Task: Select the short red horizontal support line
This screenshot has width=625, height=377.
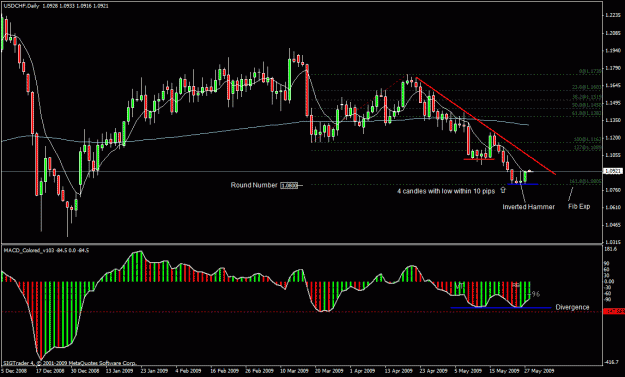Action: click(x=479, y=159)
